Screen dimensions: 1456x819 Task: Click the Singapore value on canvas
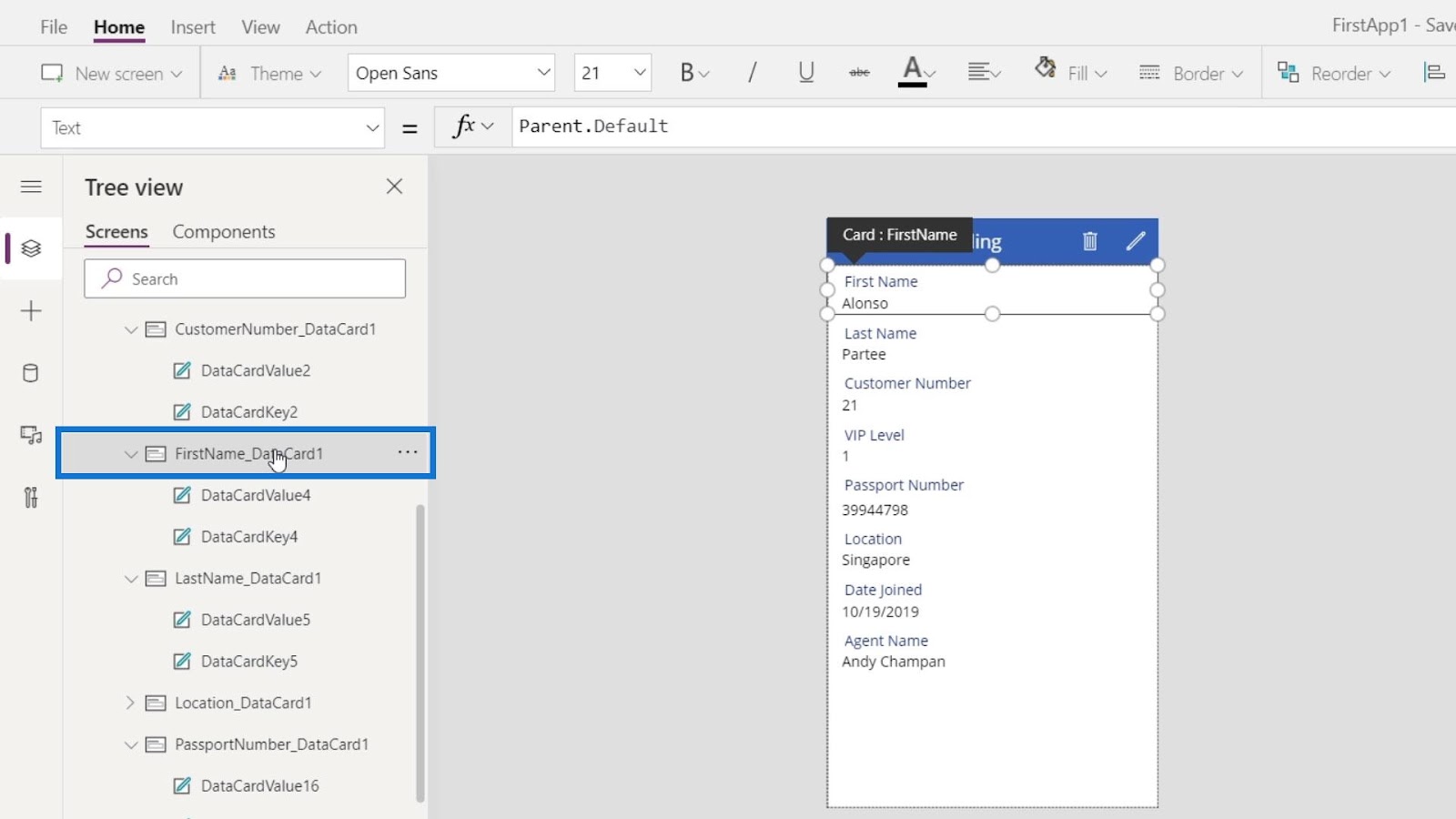click(875, 561)
